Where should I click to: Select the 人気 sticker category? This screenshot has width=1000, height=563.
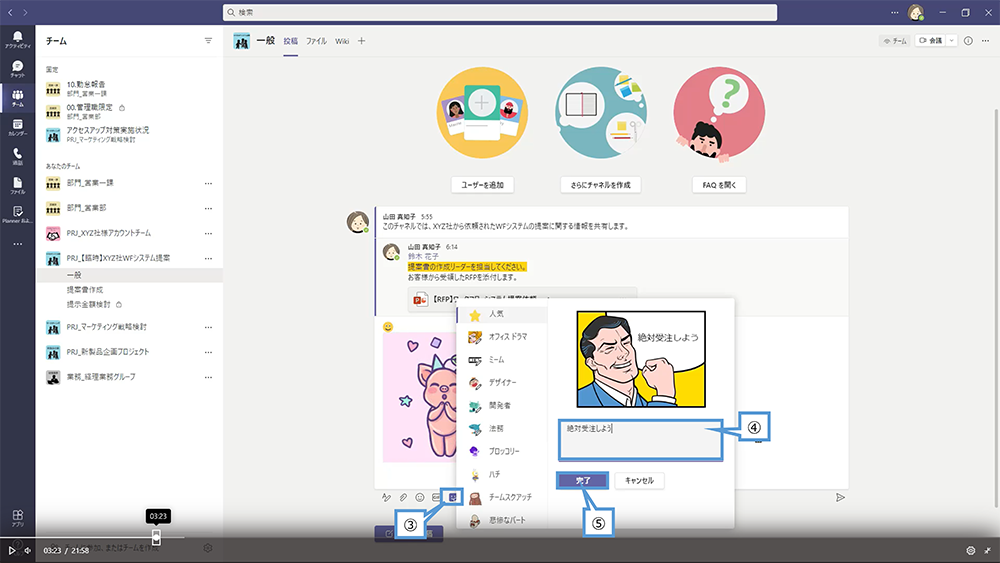502,314
